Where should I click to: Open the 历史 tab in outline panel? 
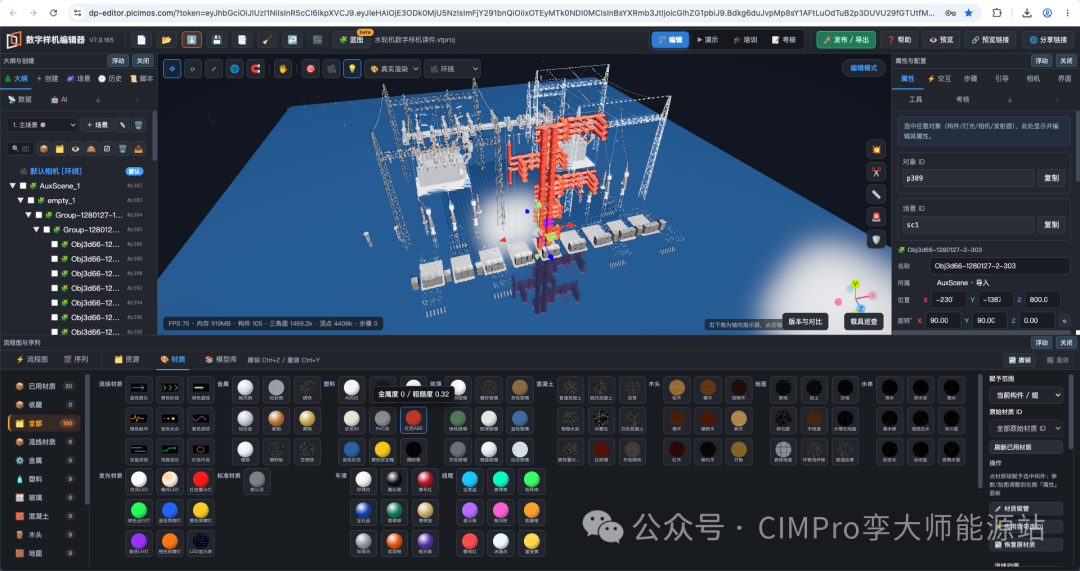click(110, 79)
